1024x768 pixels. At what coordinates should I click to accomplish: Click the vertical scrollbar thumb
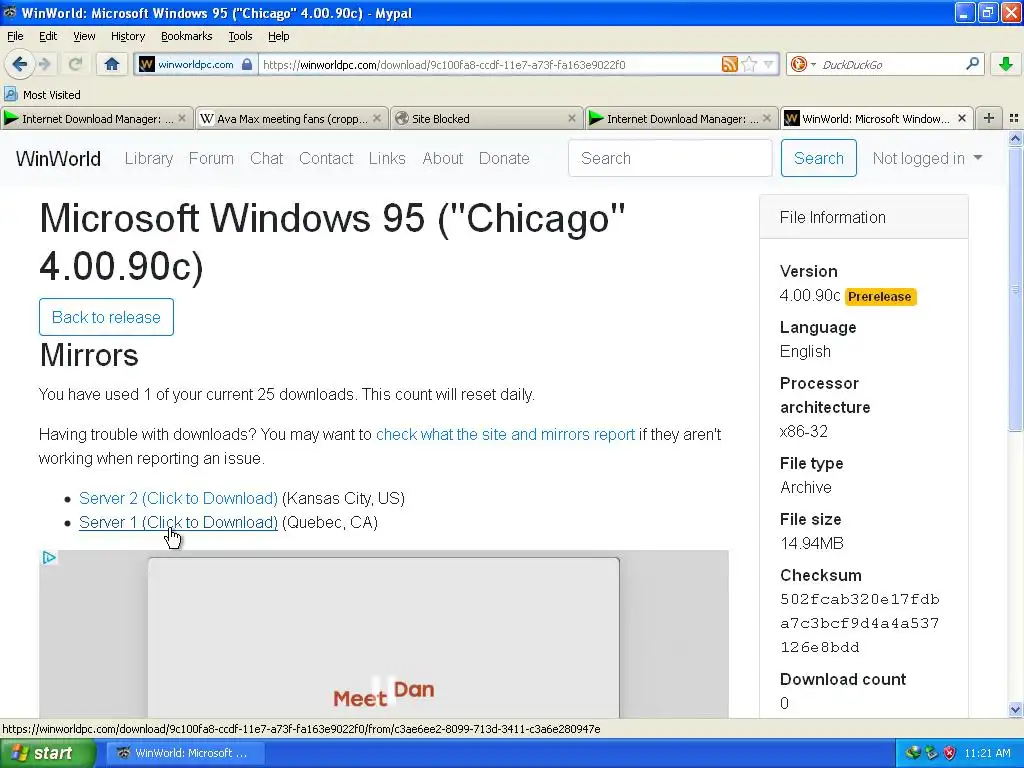click(1015, 289)
